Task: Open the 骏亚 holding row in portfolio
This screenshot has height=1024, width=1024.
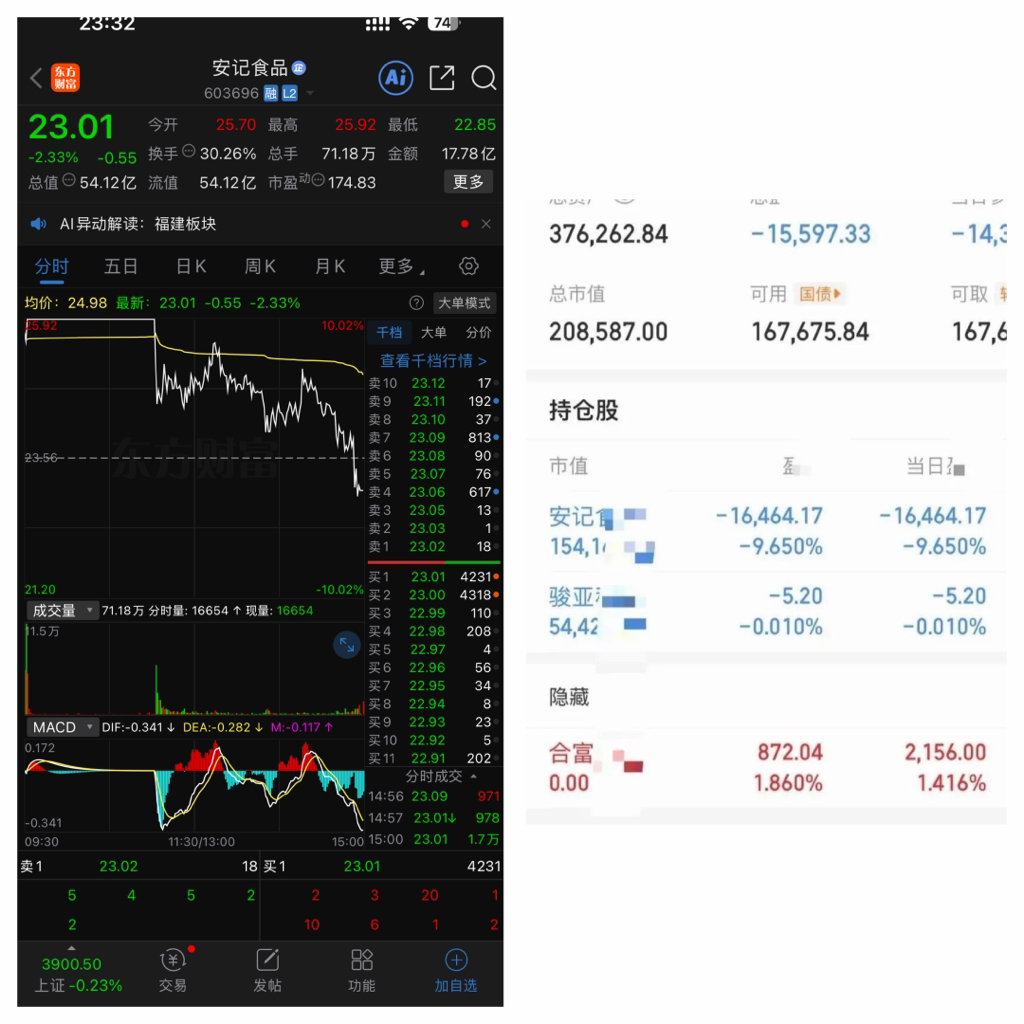Action: [x=767, y=611]
